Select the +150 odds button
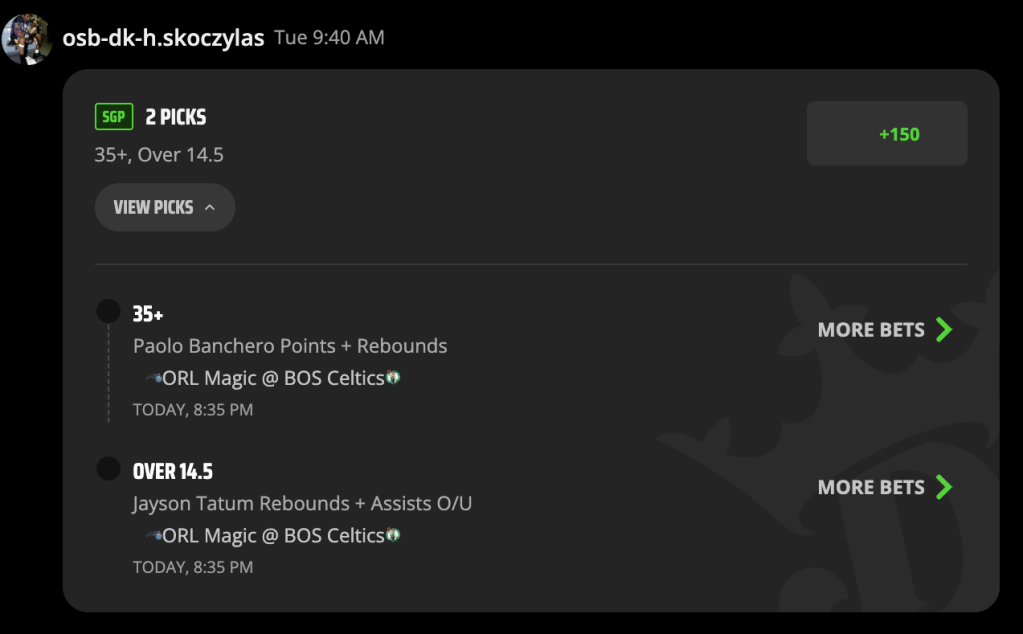The width and height of the screenshot is (1023, 634). [x=887, y=134]
